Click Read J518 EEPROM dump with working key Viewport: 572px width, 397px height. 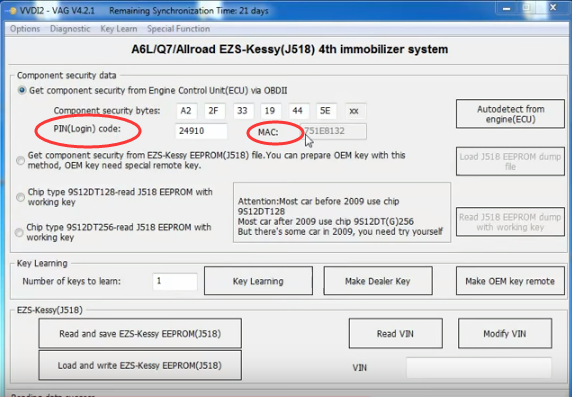click(510, 222)
